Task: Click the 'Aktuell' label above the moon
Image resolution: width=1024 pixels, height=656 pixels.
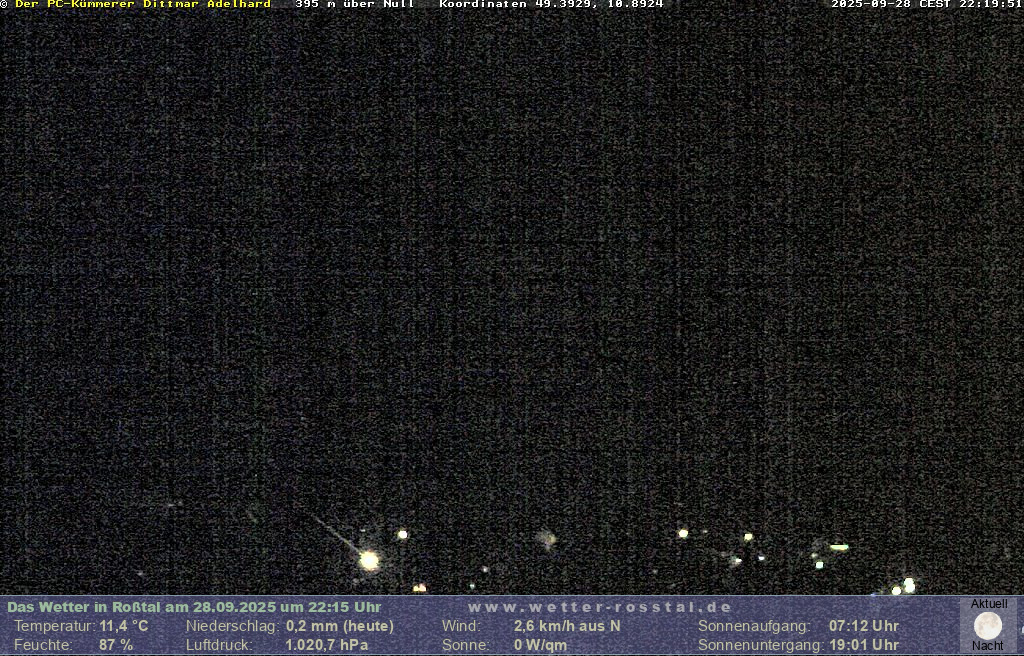Action: (x=989, y=604)
